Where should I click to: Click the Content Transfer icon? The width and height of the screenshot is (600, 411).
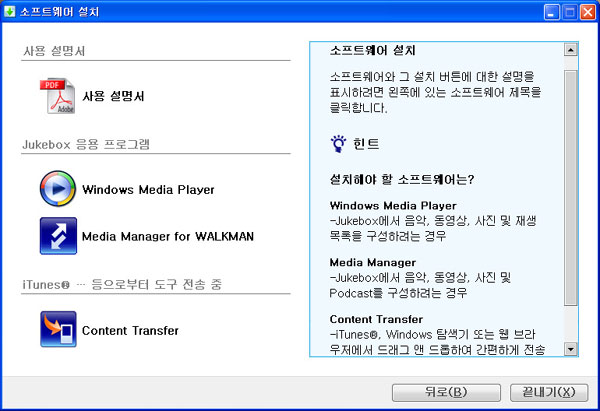pyautogui.click(x=58, y=329)
